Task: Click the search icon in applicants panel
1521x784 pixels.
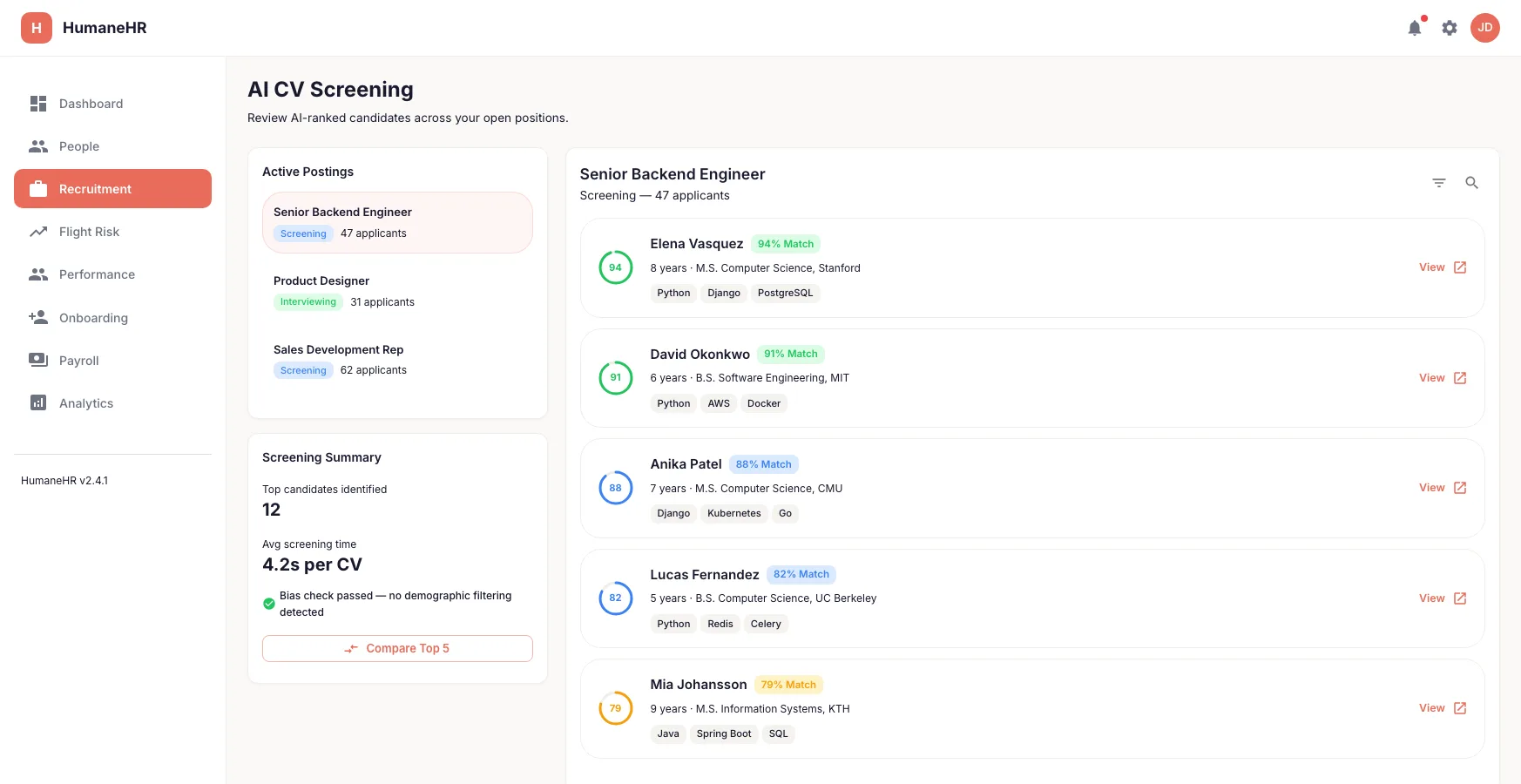Action: 1472,183
